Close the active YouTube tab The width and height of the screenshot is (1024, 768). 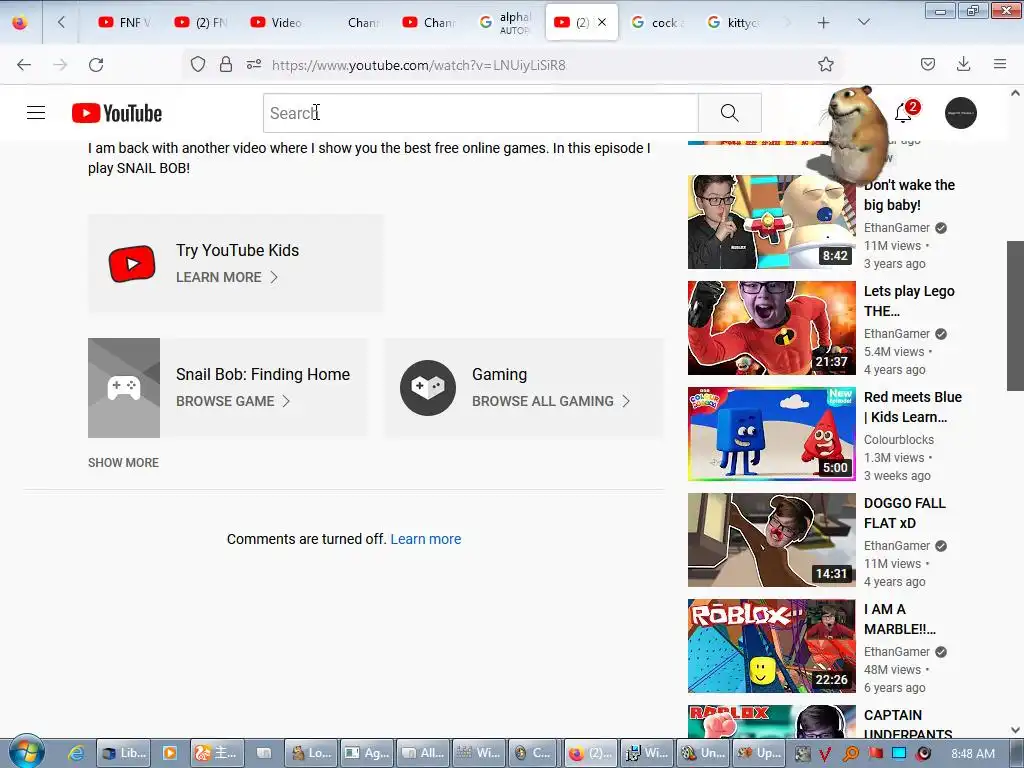tap(602, 22)
